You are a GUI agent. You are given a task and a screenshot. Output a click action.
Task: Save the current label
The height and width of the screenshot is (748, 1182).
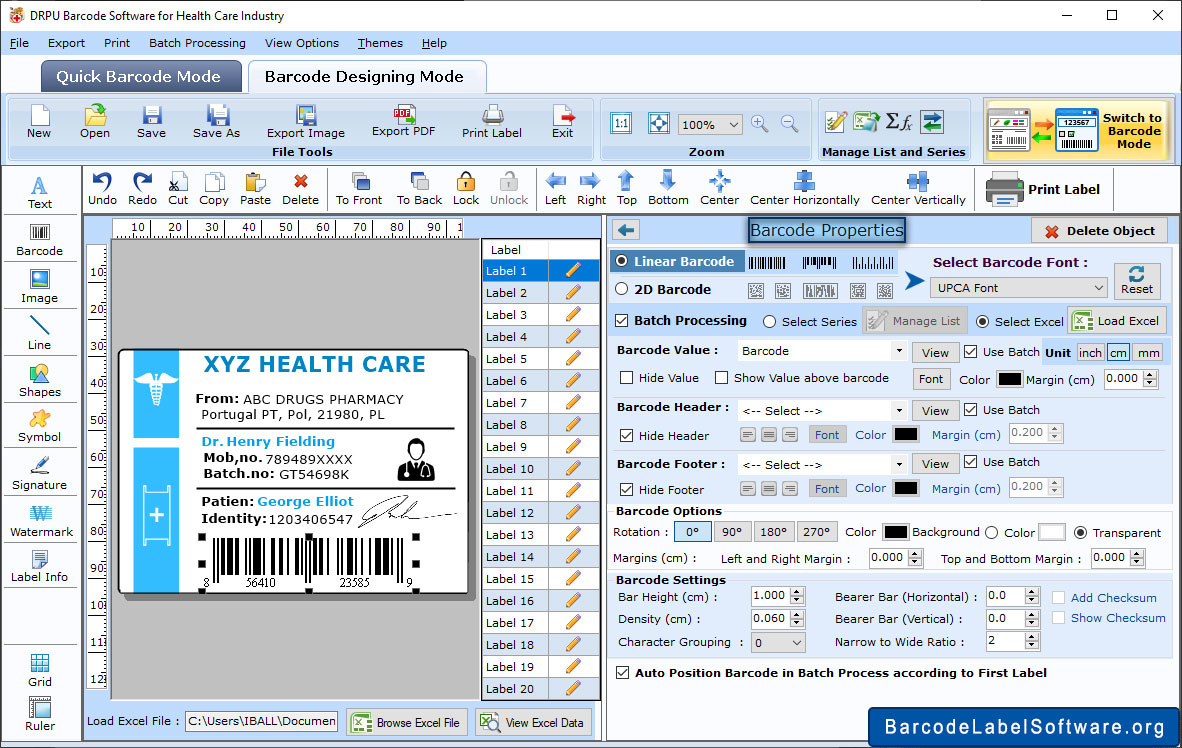(x=152, y=121)
